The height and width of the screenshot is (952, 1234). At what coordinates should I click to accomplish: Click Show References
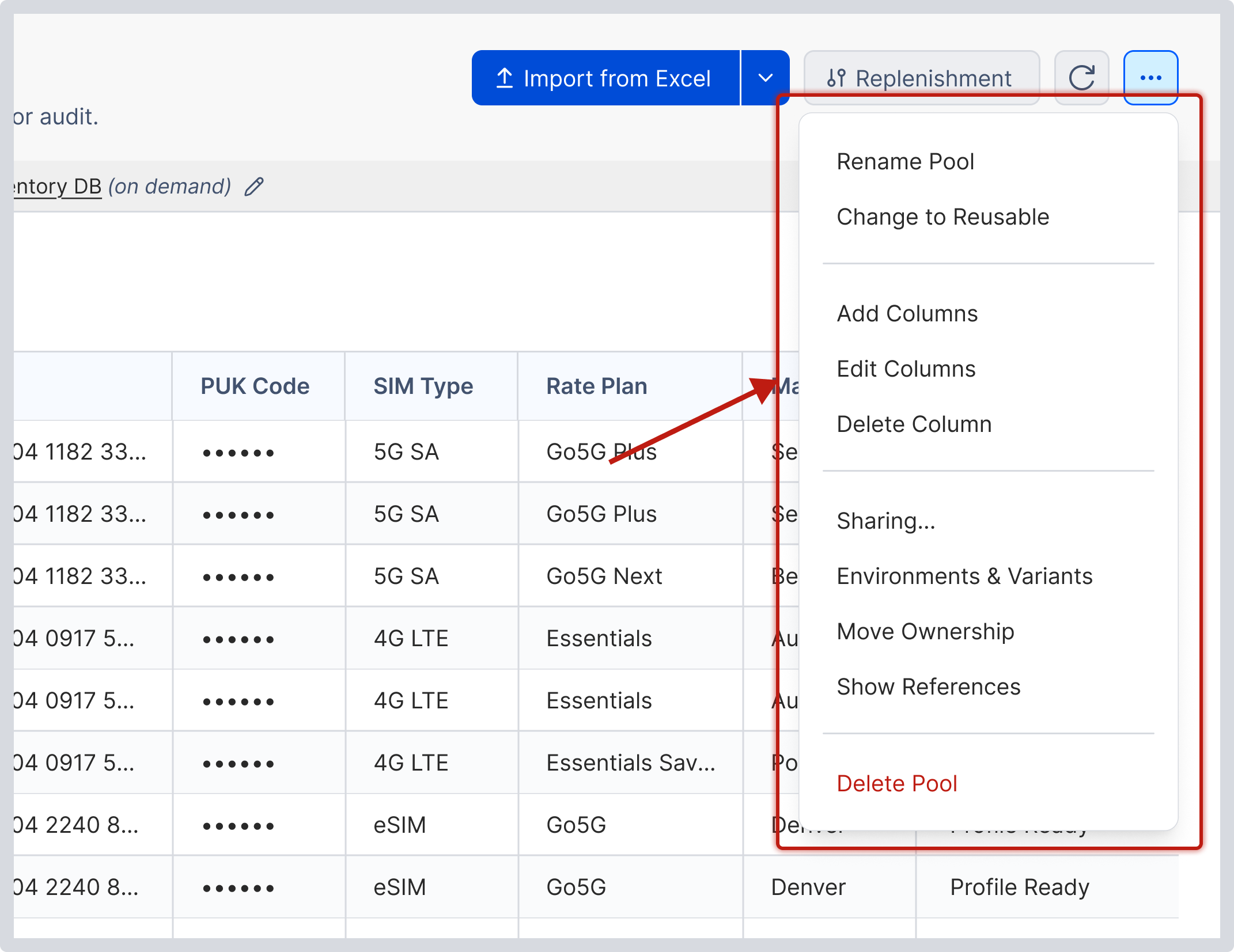click(988, 687)
